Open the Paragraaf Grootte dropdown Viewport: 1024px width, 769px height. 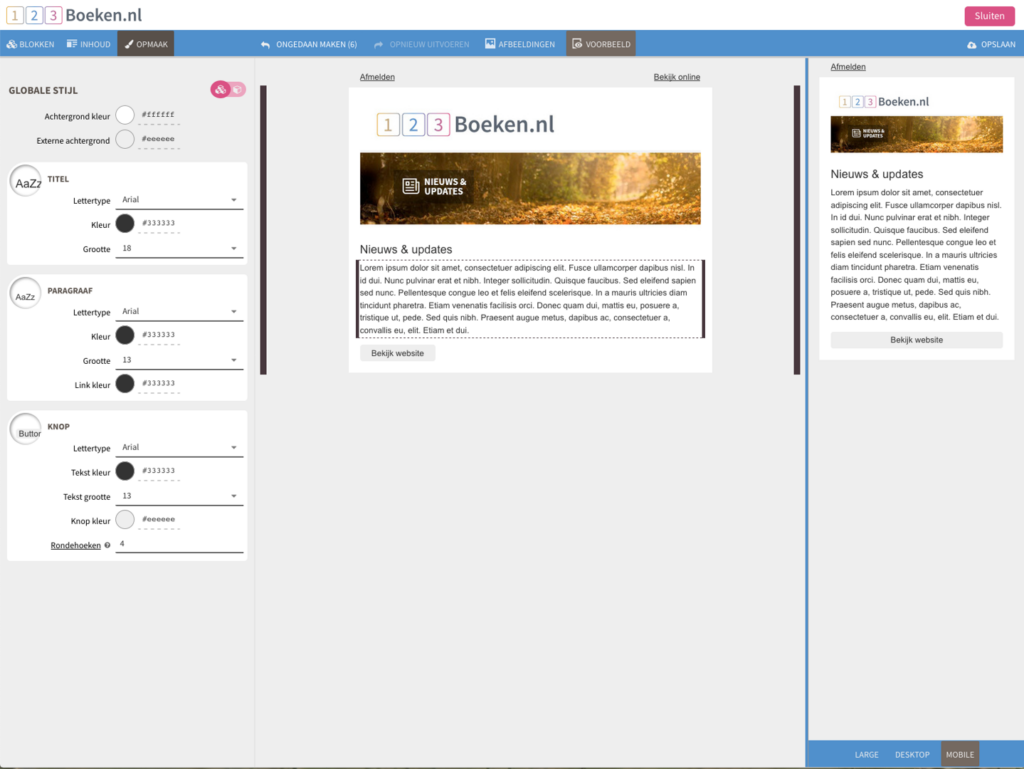pyautogui.click(x=179, y=360)
